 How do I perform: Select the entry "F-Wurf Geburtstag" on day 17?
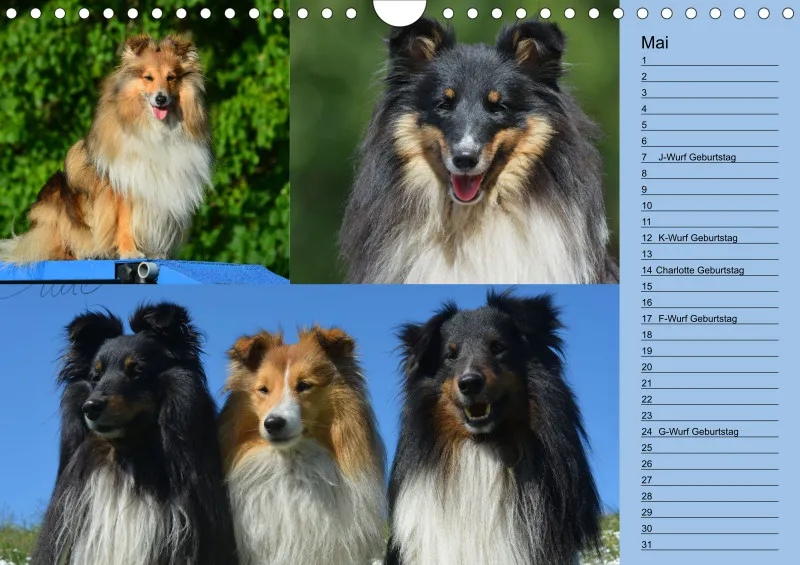tap(697, 318)
